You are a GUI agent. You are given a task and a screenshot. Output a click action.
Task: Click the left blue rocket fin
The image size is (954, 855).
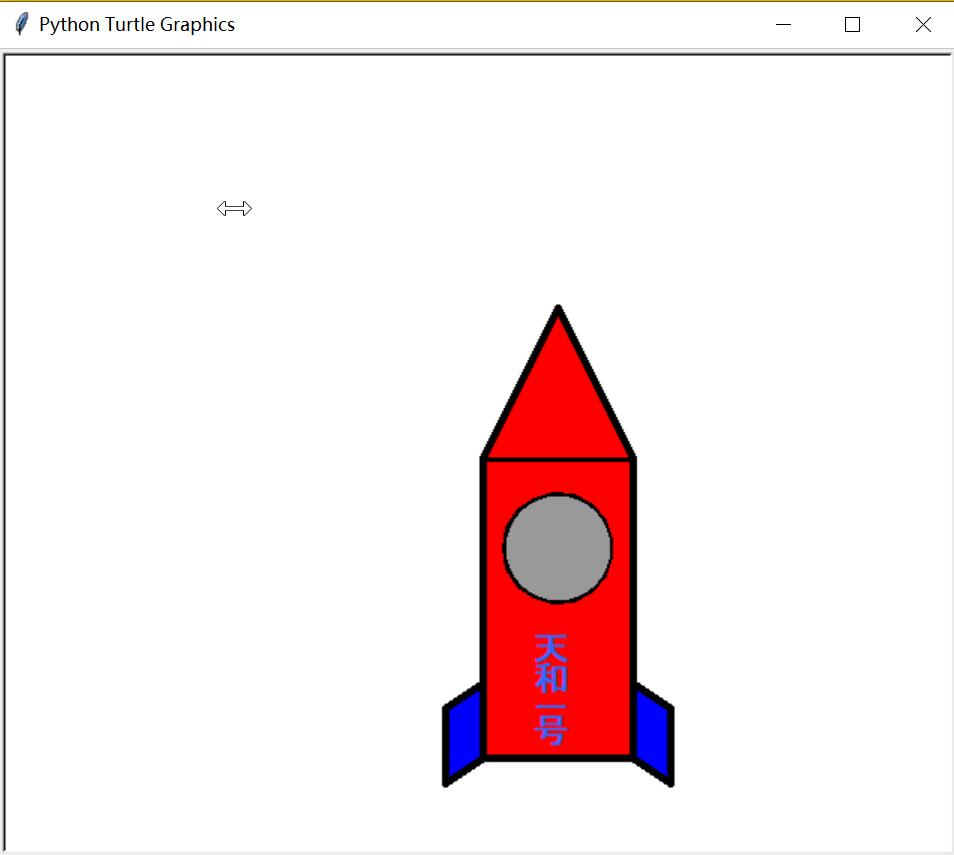(x=464, y=735)
